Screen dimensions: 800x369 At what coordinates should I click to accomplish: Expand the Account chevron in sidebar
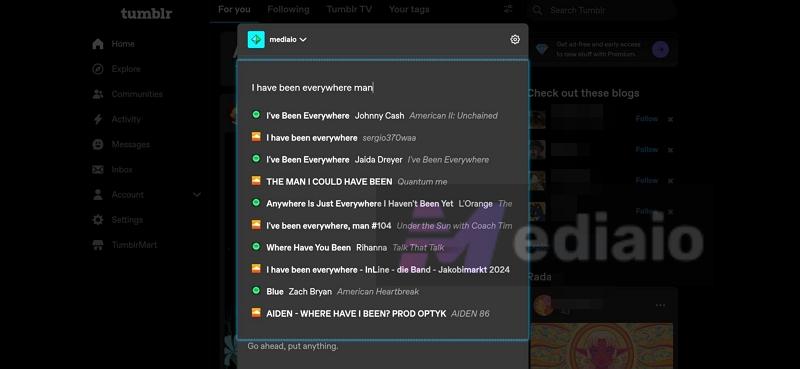coord(197,194)
